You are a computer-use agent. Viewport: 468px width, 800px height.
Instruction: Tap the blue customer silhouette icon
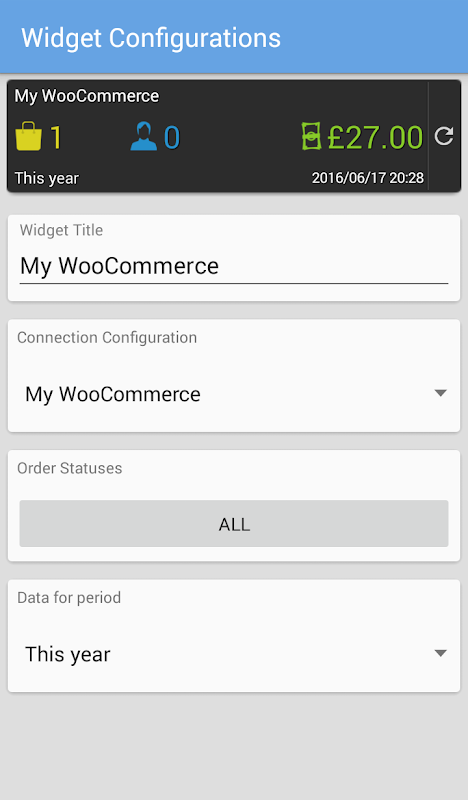point(143,136)
